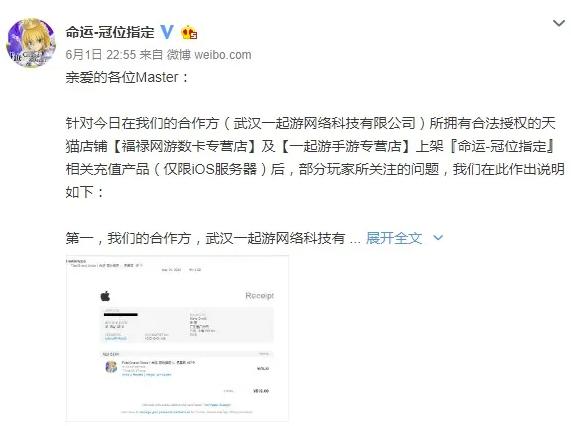The height and width of the screenshot is (426, 571).
Task: Click the text 【一起游手游专营店】
Action: [345, 146]
